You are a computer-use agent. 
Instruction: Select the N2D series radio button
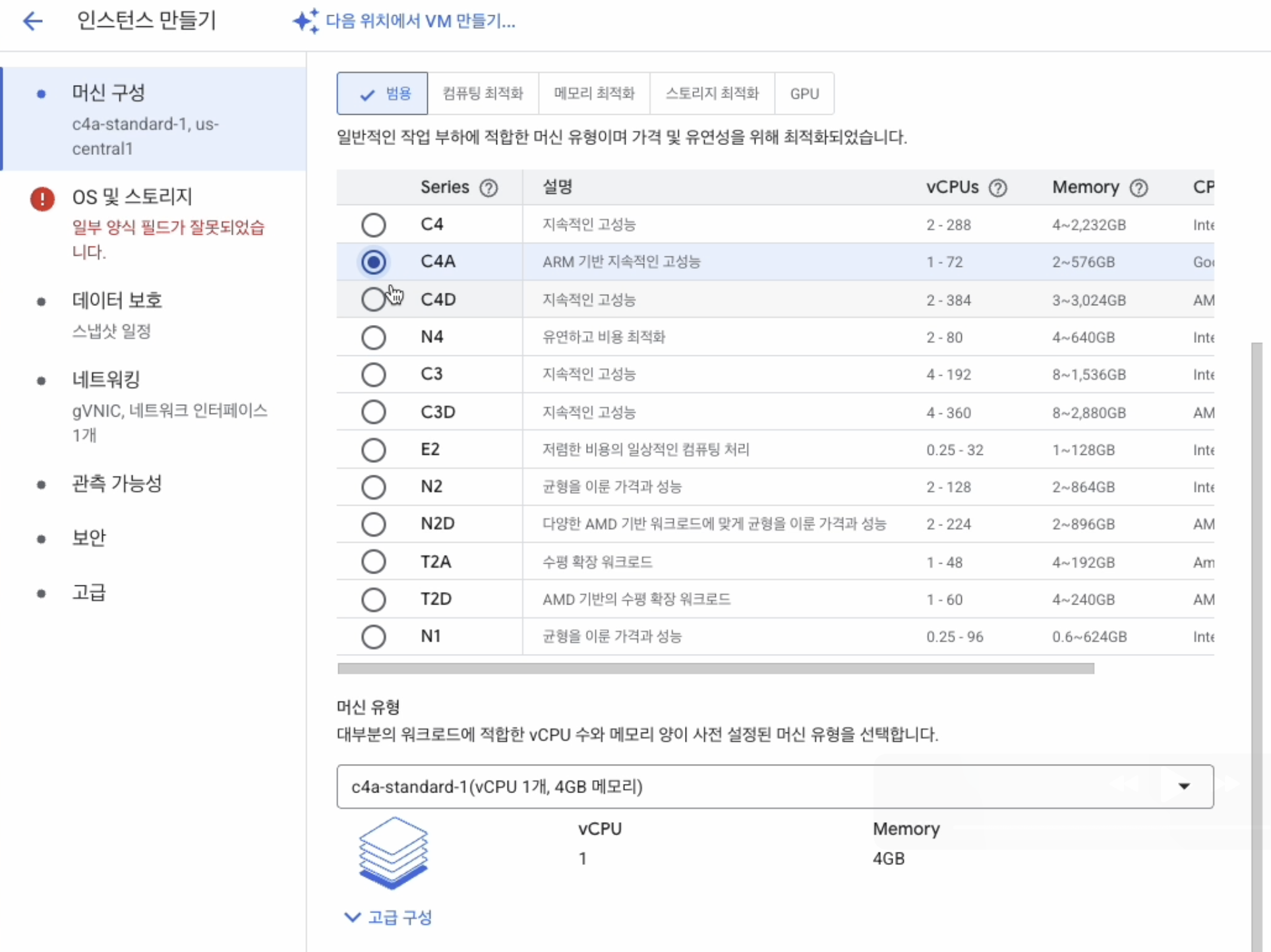(x=373, y=524)
